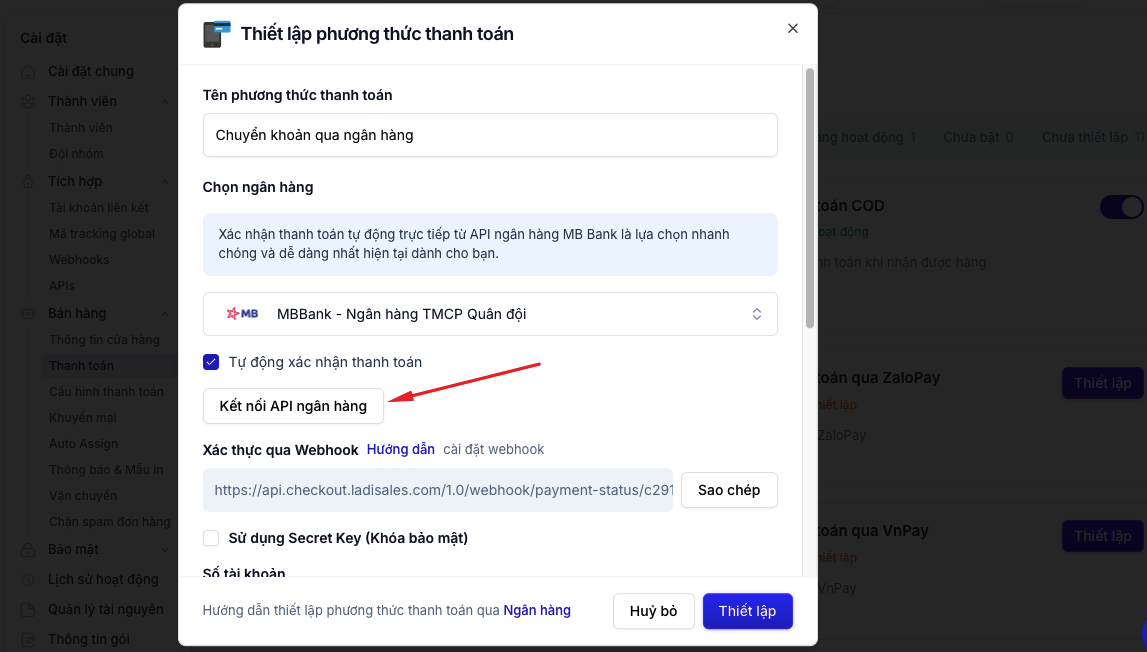Screen dimensions: 1147x652
Task: Click the Kết nối API ngân hàng button
Action: 293,406
